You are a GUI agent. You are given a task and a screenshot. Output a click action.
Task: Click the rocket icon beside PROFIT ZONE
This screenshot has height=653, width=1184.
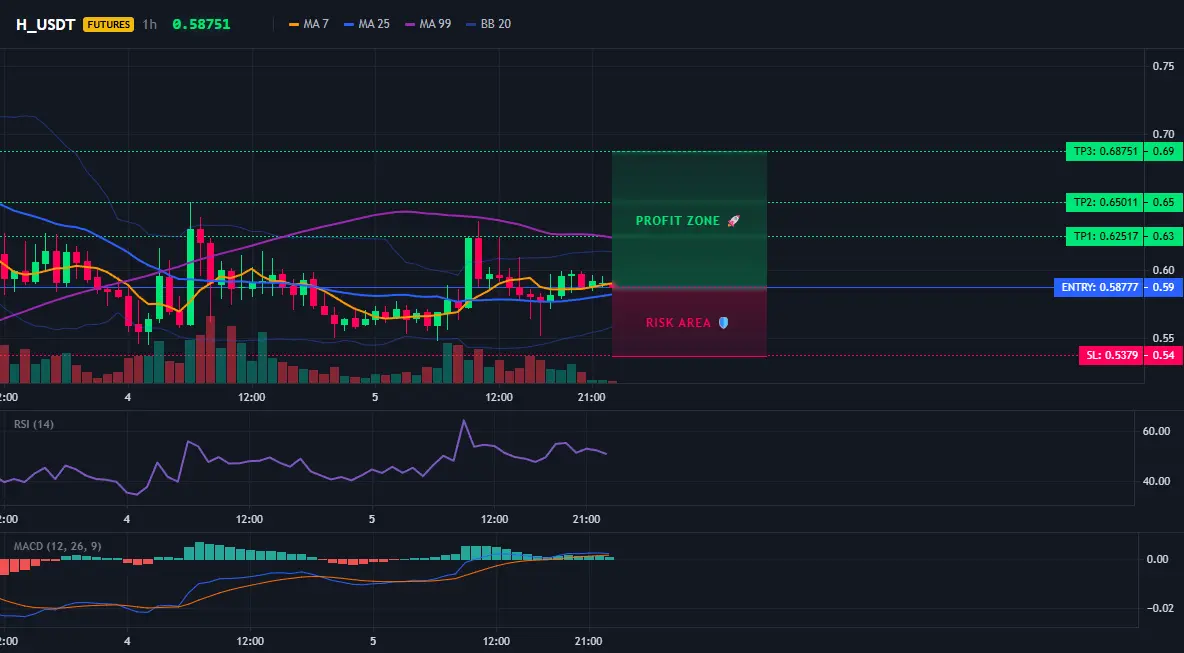[x=733, y=221]
